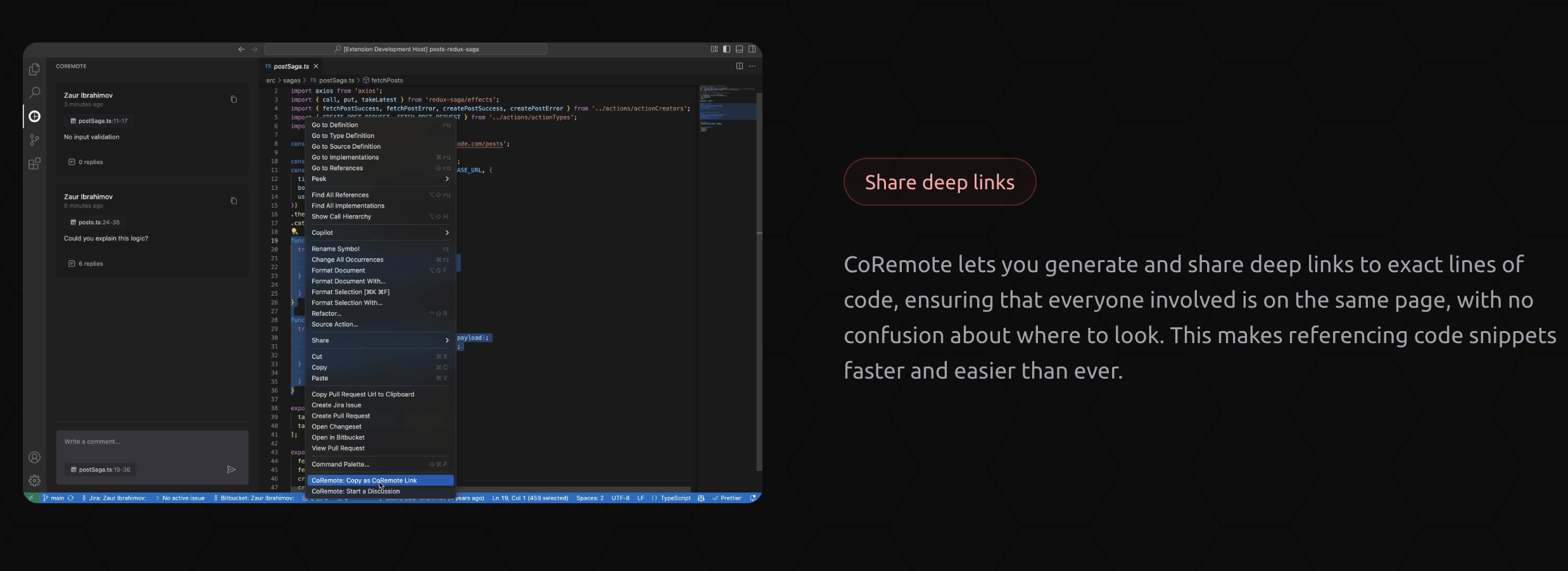
Task: Open '0 replies' on the first comment
Action: pyautogui.click(x=85, y=162)
